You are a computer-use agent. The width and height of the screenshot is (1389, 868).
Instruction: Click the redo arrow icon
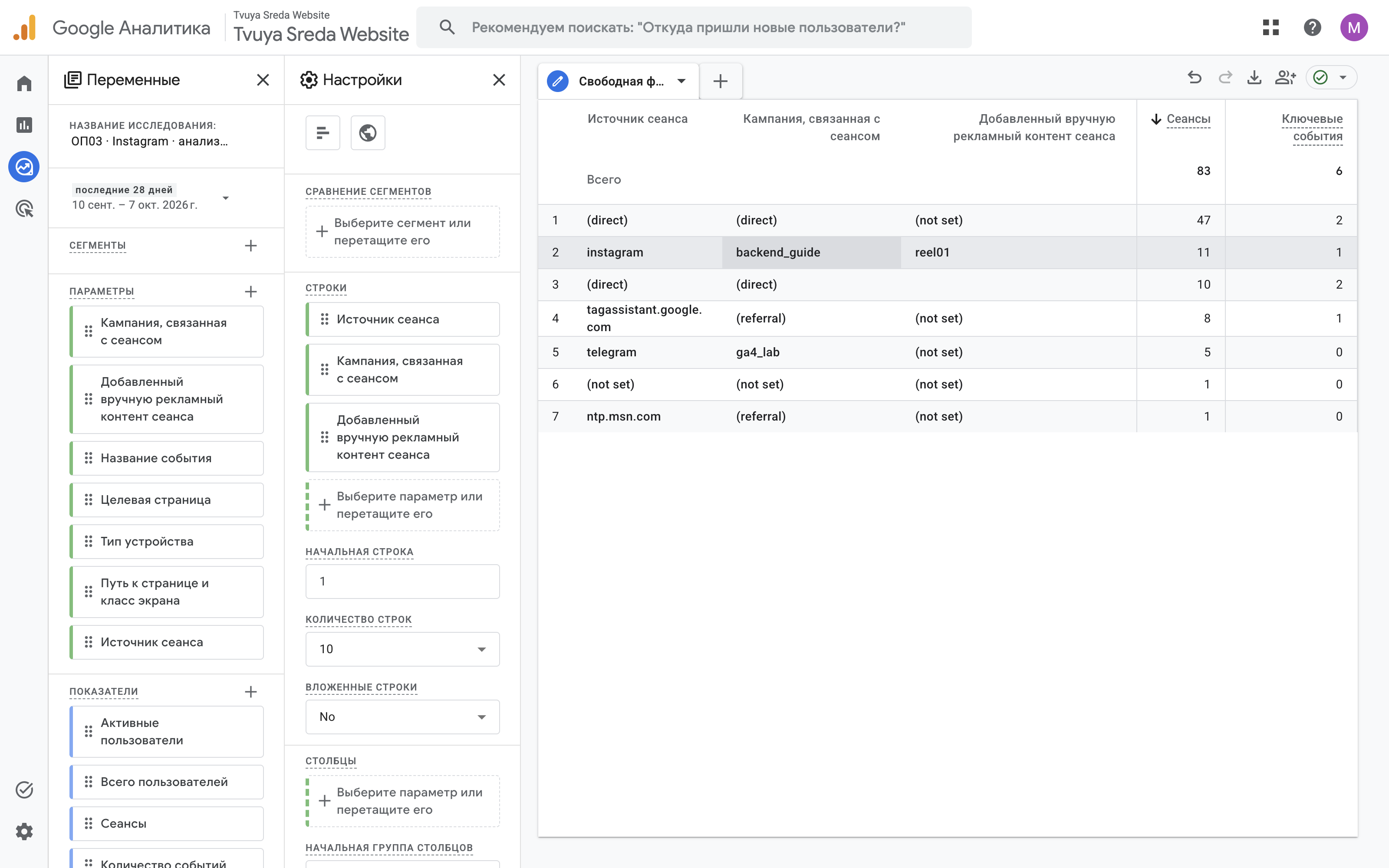(1225, 78)
